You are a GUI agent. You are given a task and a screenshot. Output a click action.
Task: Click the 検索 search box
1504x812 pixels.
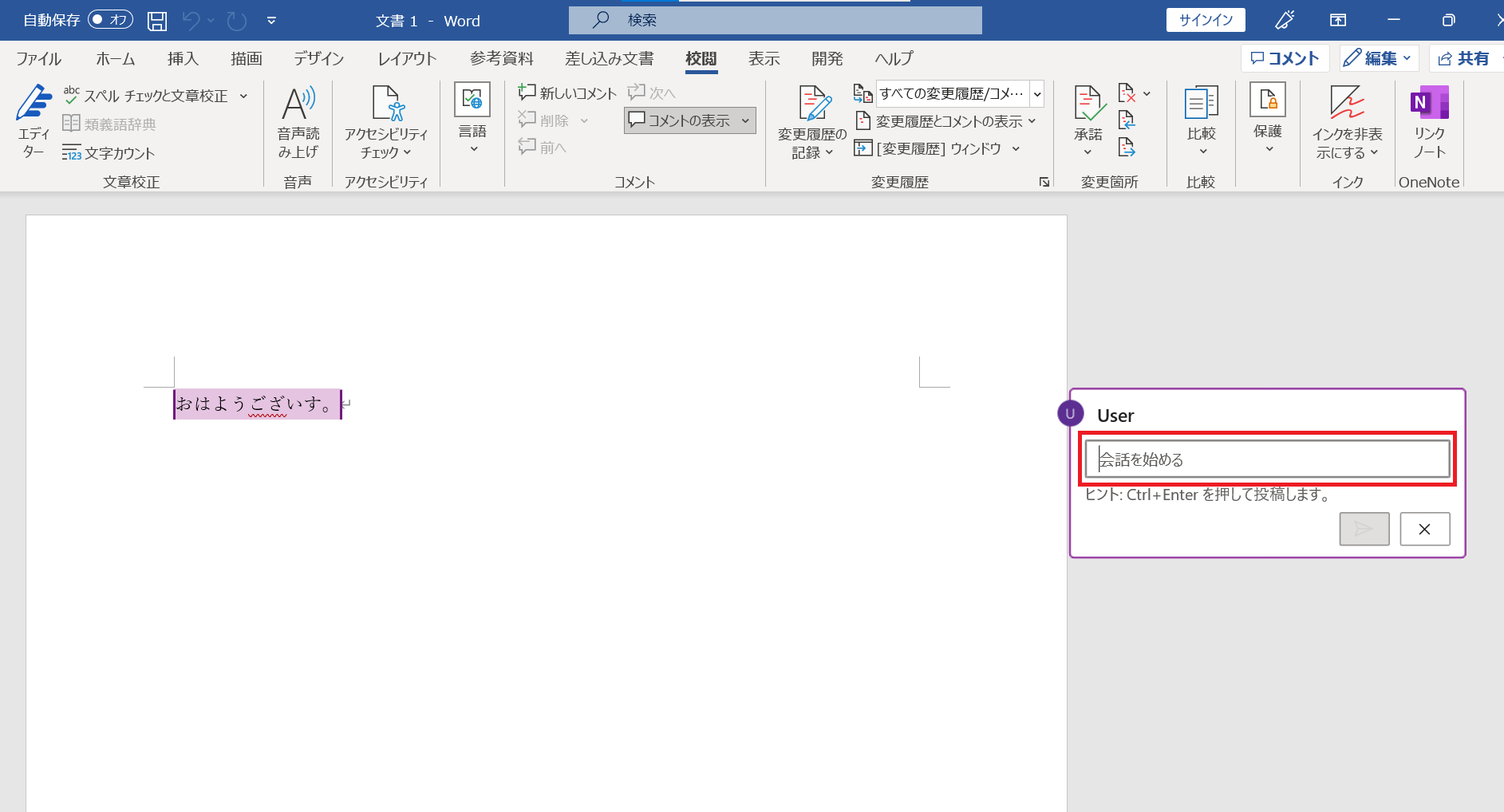775,20
